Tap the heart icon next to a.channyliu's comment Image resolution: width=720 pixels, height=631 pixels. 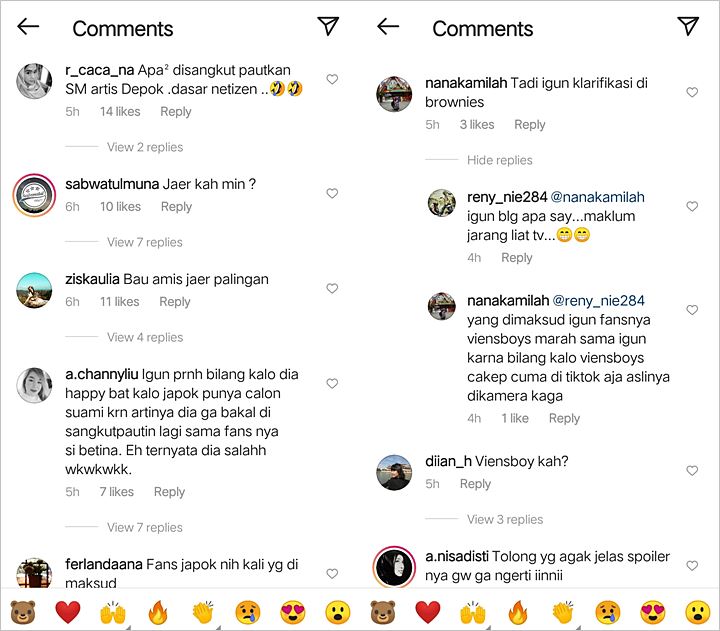pyautogui.click(x=332, y=384)
